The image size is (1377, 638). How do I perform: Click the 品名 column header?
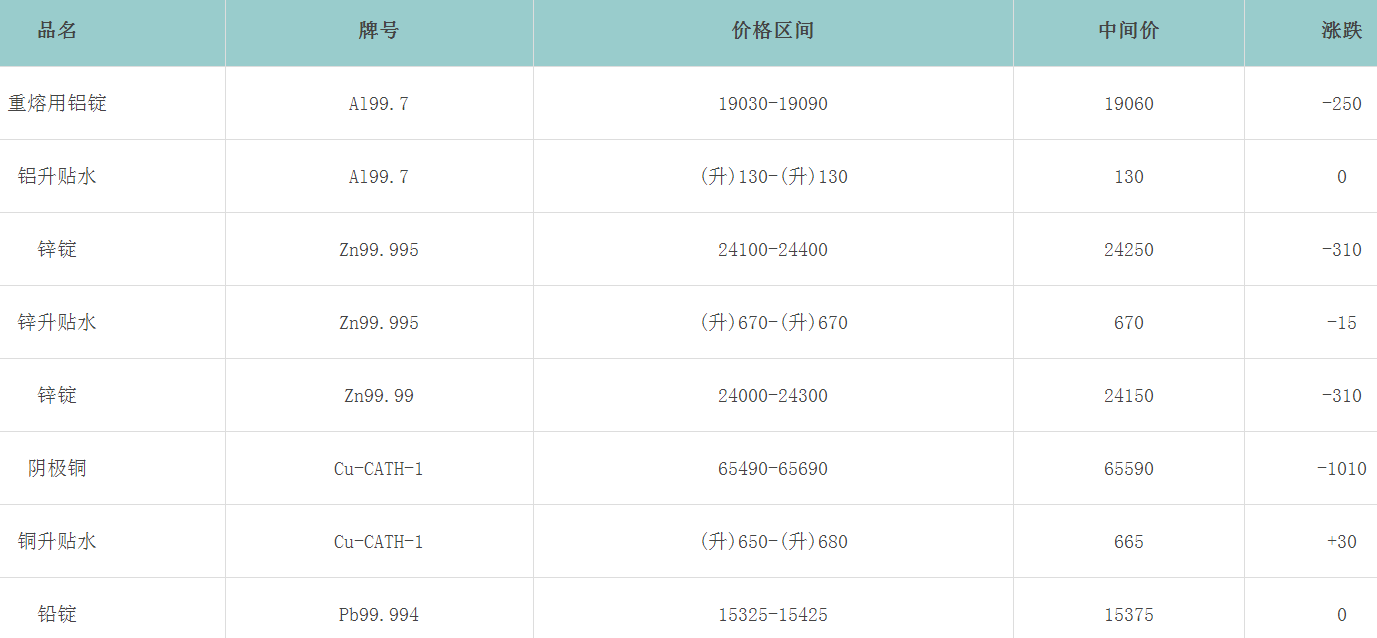click(x=57, y=31)
